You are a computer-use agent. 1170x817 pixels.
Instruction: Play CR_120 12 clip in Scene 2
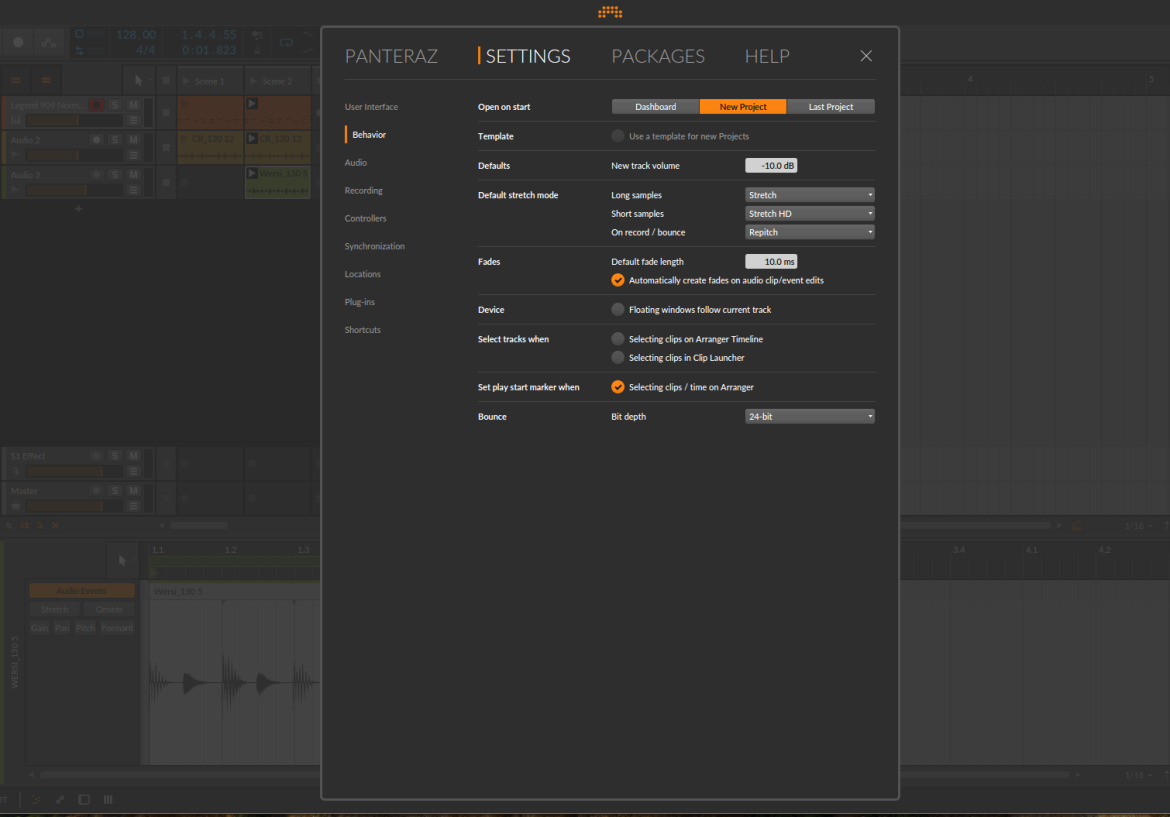(252, 139)
